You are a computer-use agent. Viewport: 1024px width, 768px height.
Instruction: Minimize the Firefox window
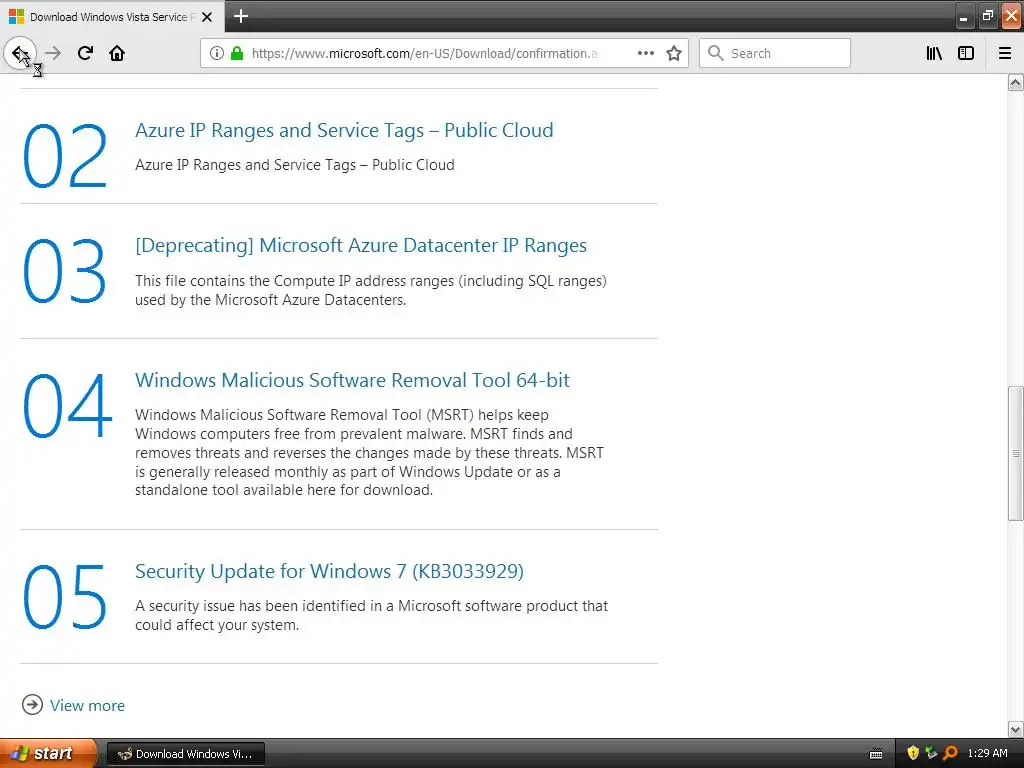(x=963, y=16)
